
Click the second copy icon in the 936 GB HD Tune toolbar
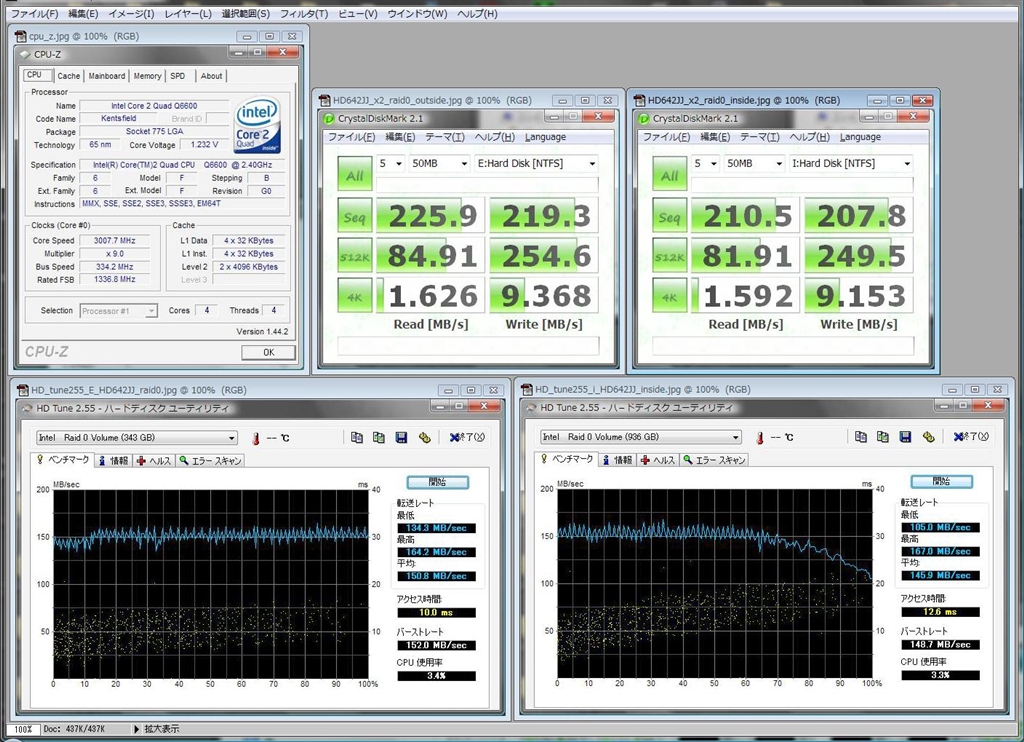coord(883,437)
